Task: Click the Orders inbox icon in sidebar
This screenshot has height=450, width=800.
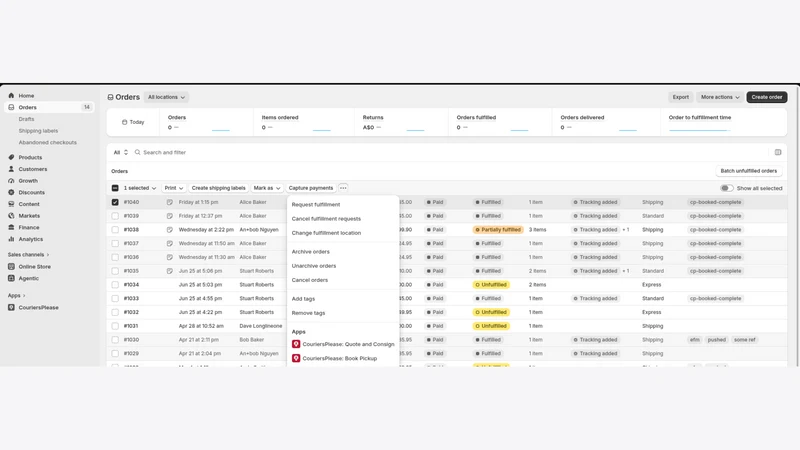Action: (x=11, y=107)
